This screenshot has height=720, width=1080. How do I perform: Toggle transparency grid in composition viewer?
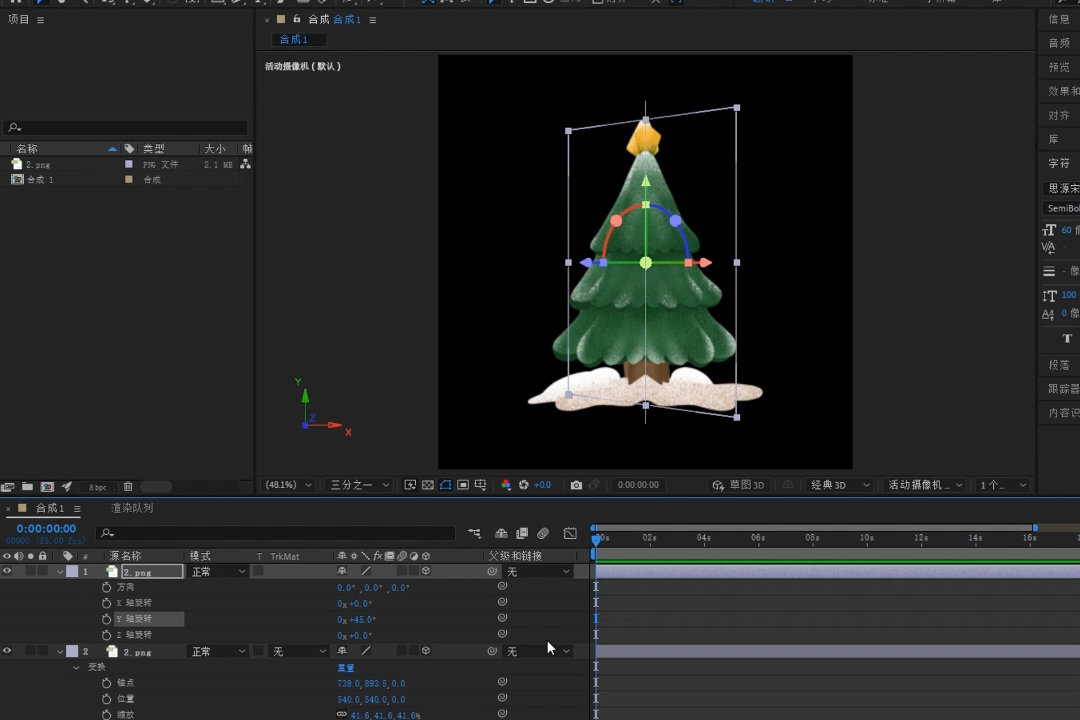428,485
